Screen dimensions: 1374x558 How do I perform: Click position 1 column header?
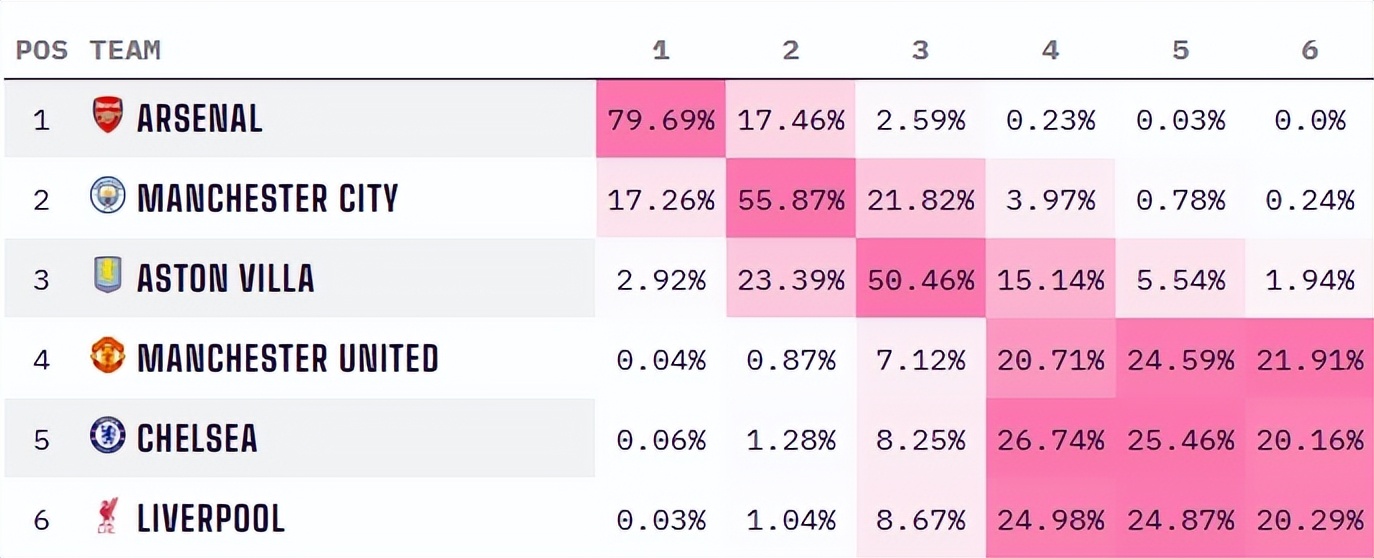661,50
